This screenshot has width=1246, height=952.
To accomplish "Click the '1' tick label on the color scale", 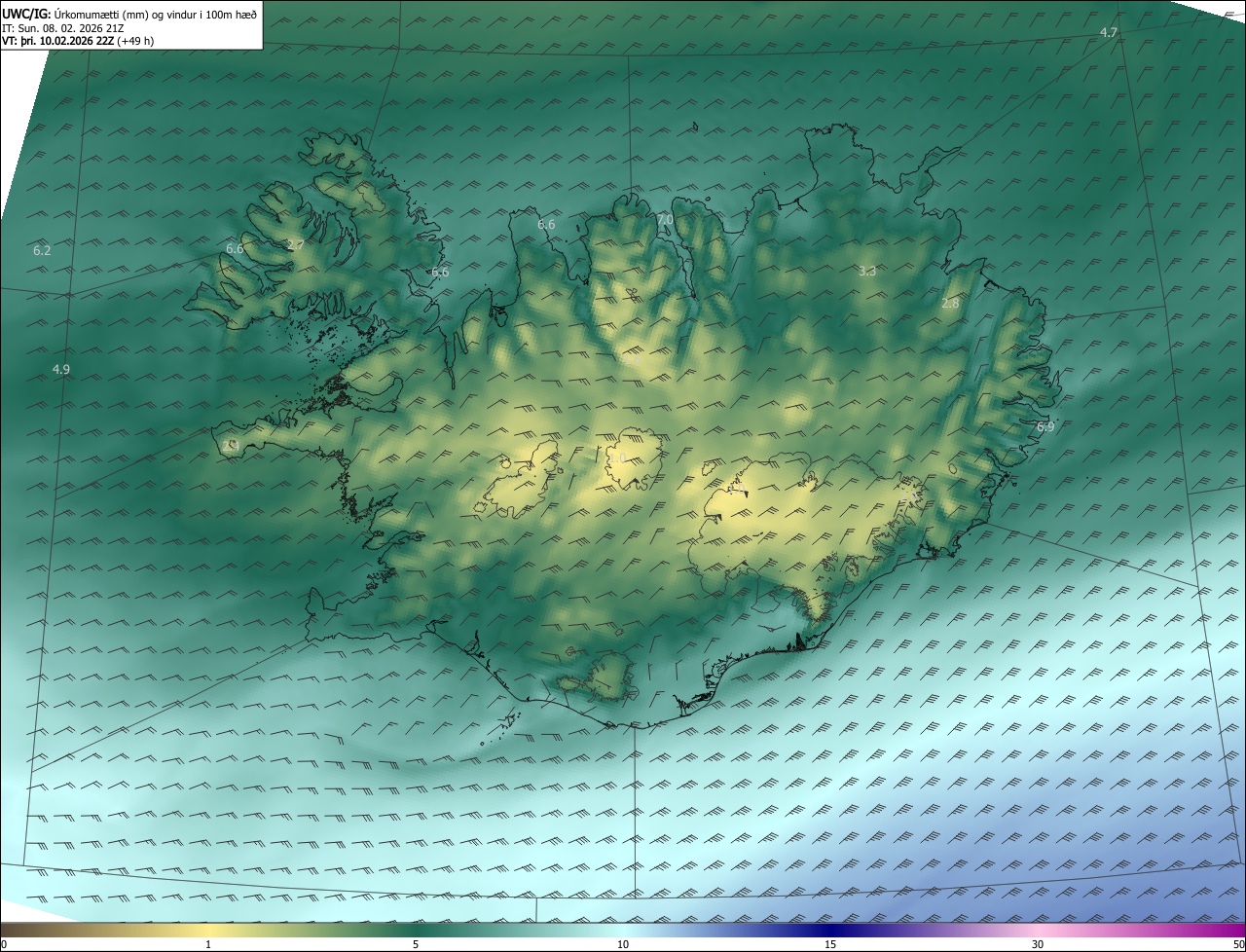I will (208, 944).
